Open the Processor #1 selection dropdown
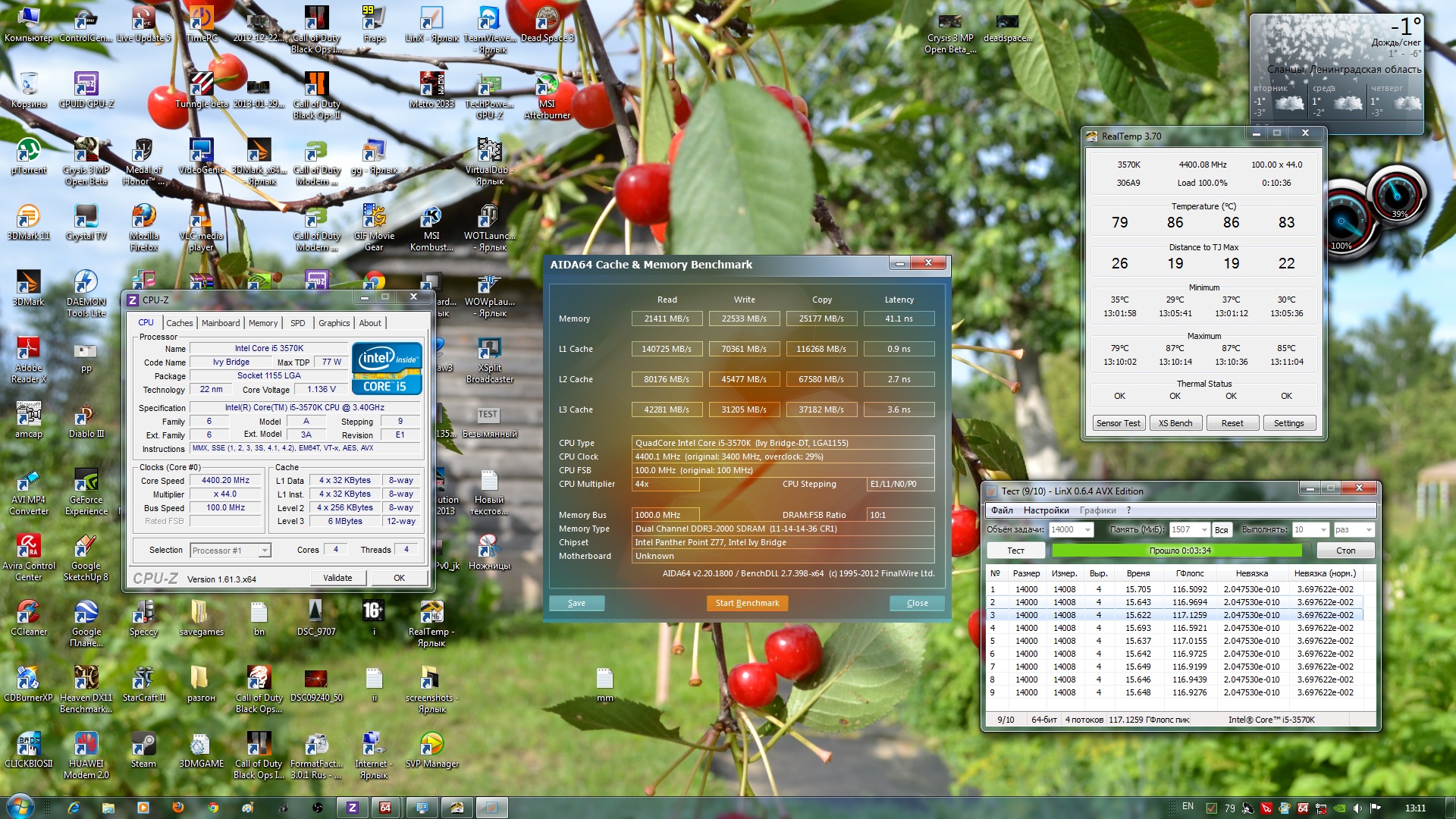 265,551
